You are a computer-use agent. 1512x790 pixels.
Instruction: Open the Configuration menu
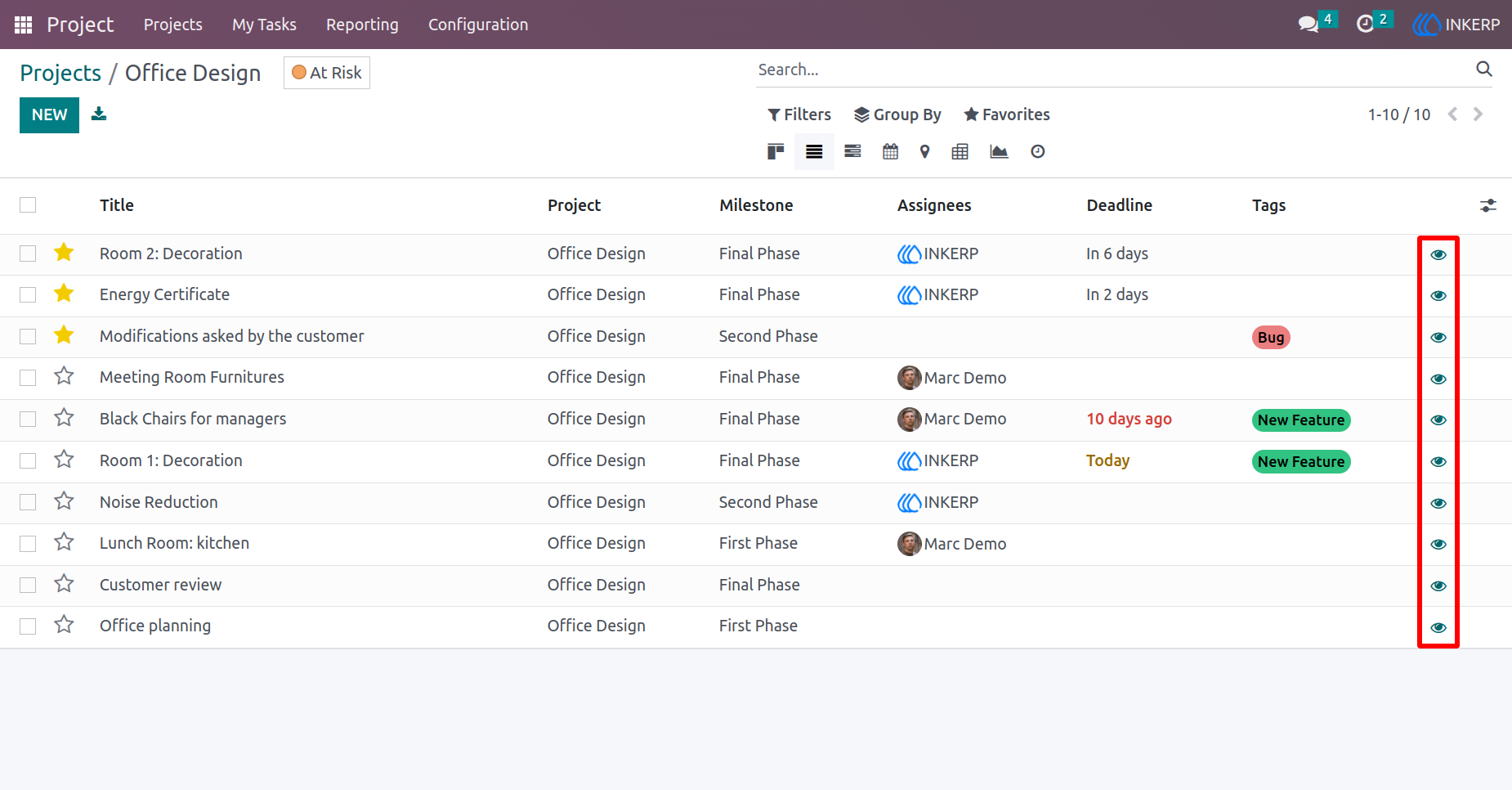[478, 25]
